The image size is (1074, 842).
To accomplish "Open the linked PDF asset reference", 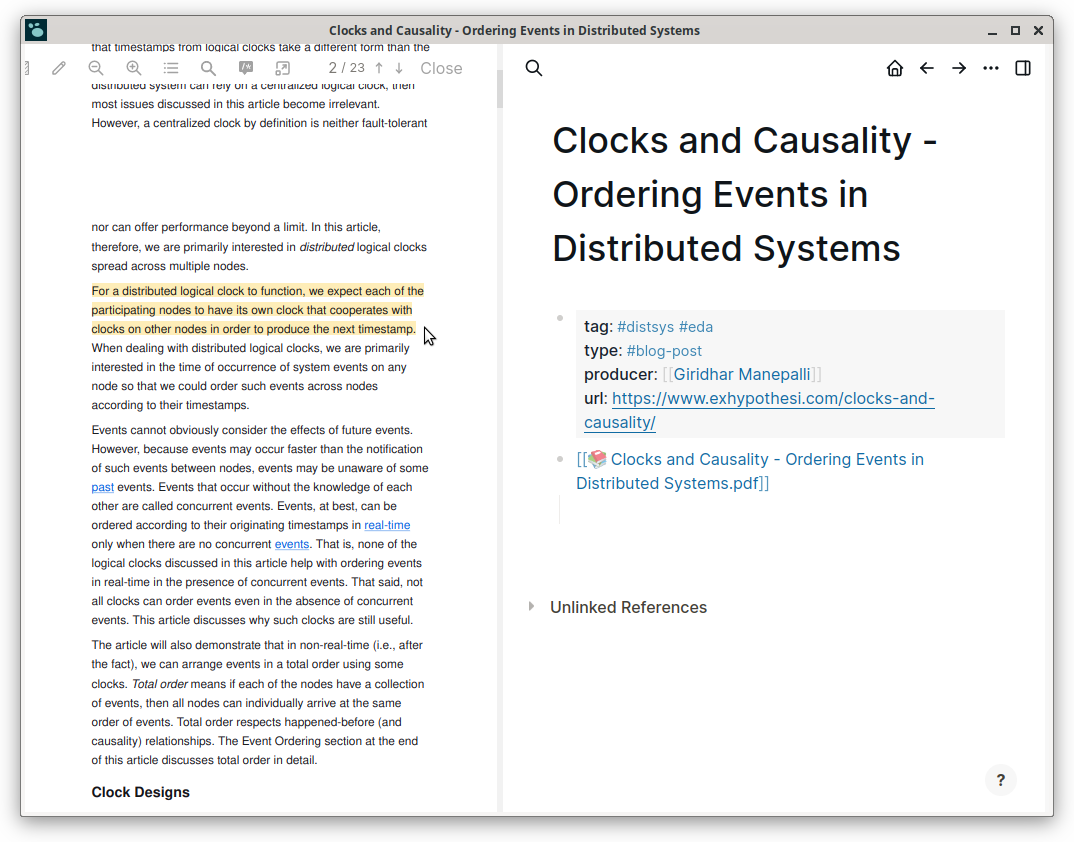I will 750,471.
